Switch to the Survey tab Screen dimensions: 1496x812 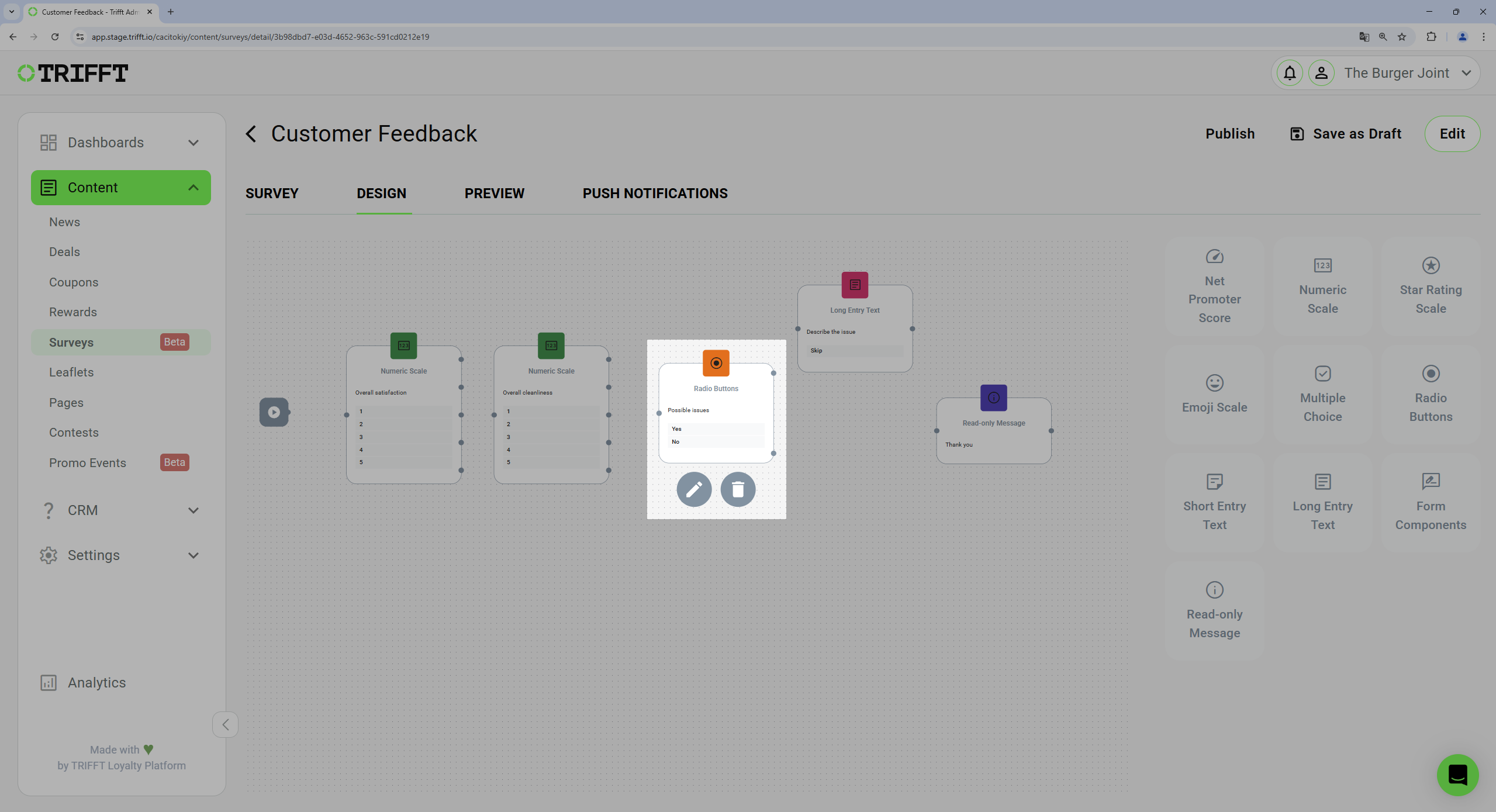click(x=272, y=193)
